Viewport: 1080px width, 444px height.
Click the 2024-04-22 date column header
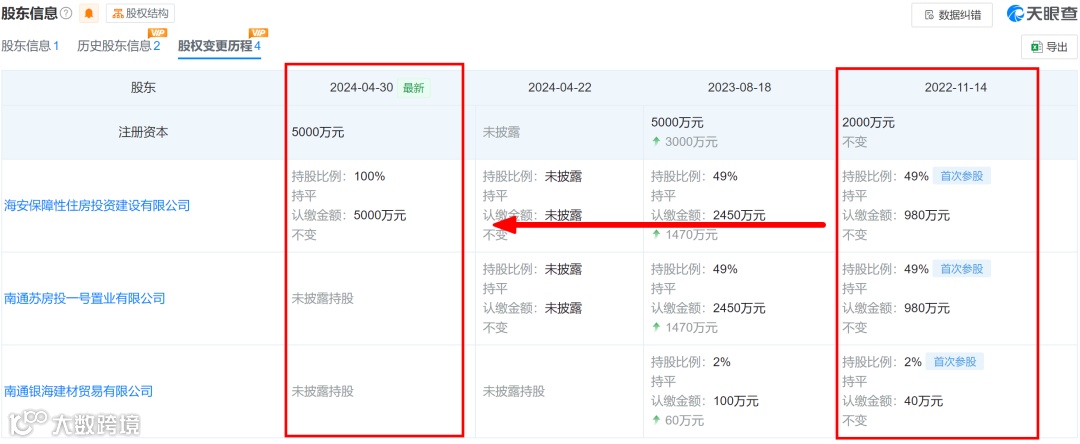pyautogui.click(x=559, y=87)
